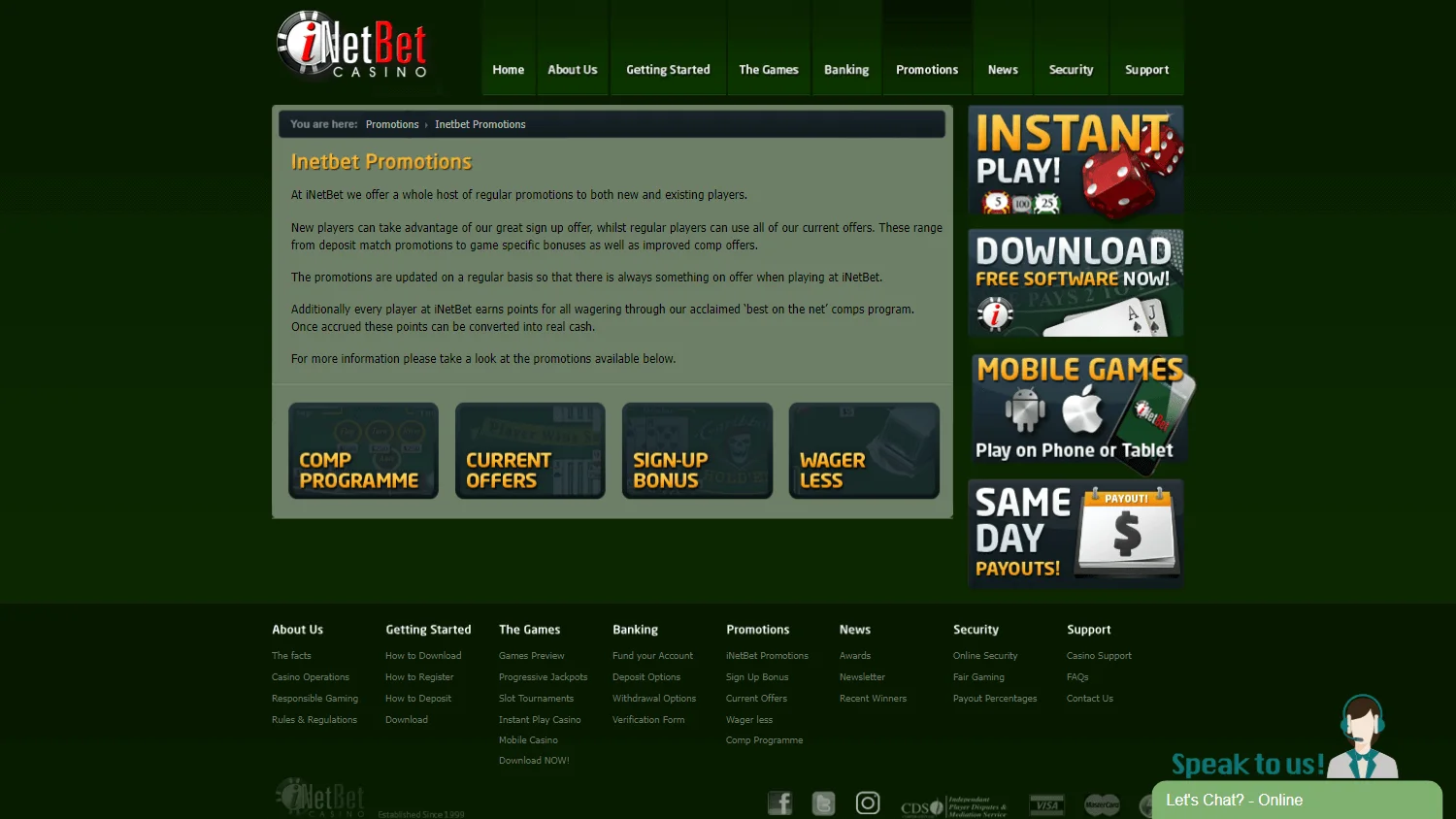
Task: Open Banking in top navigation
Action: click(846, 70)
